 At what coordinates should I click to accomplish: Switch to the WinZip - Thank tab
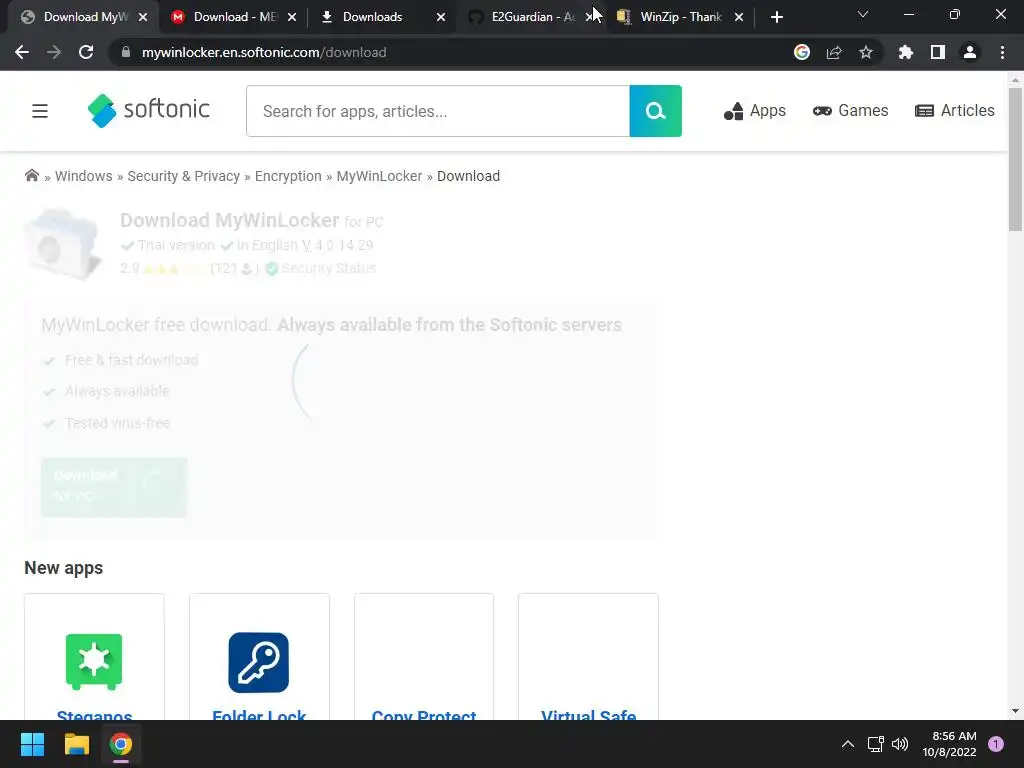tap(679, 17)
